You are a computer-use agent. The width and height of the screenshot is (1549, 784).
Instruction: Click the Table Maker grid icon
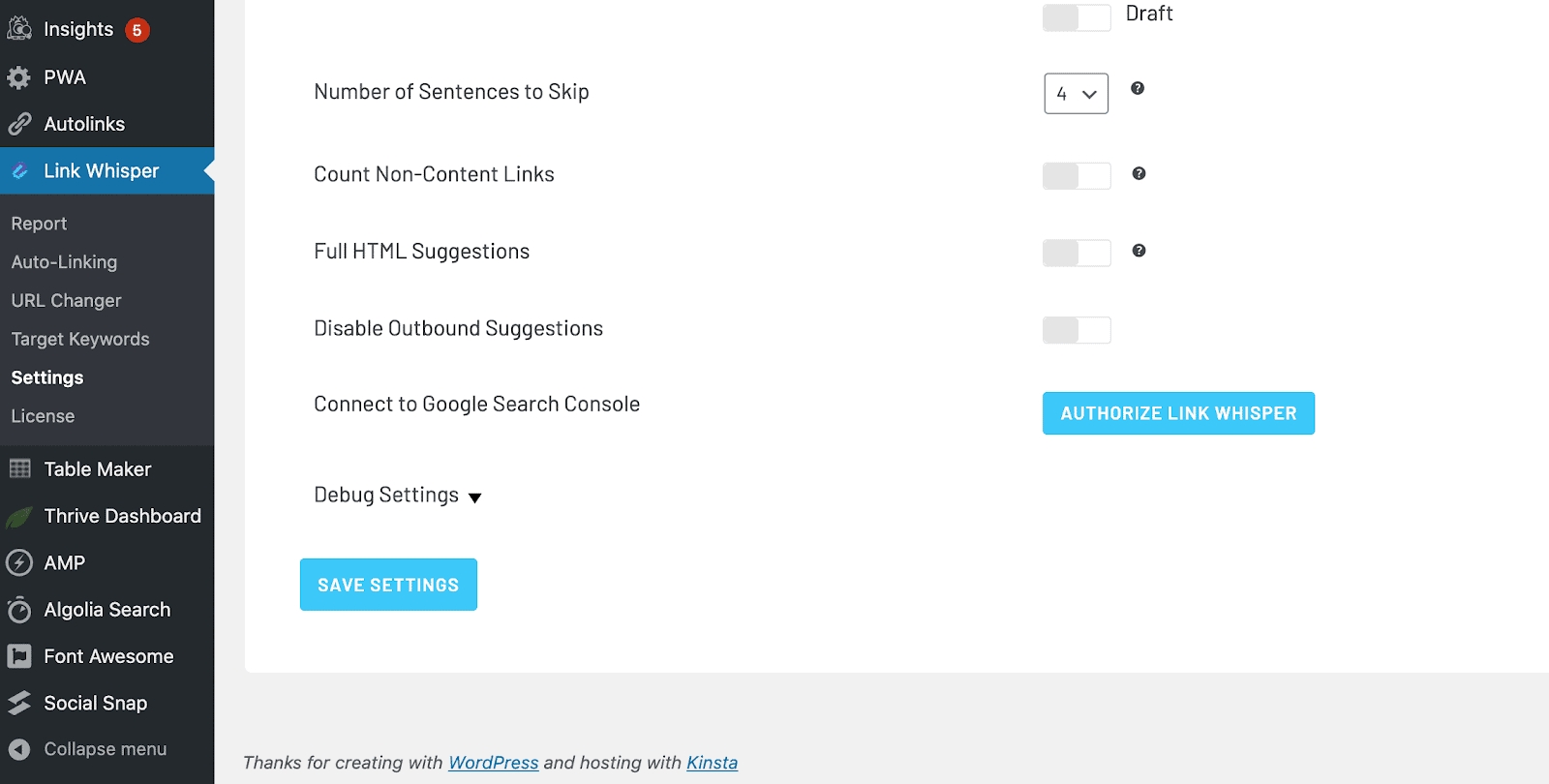(19, 468)
